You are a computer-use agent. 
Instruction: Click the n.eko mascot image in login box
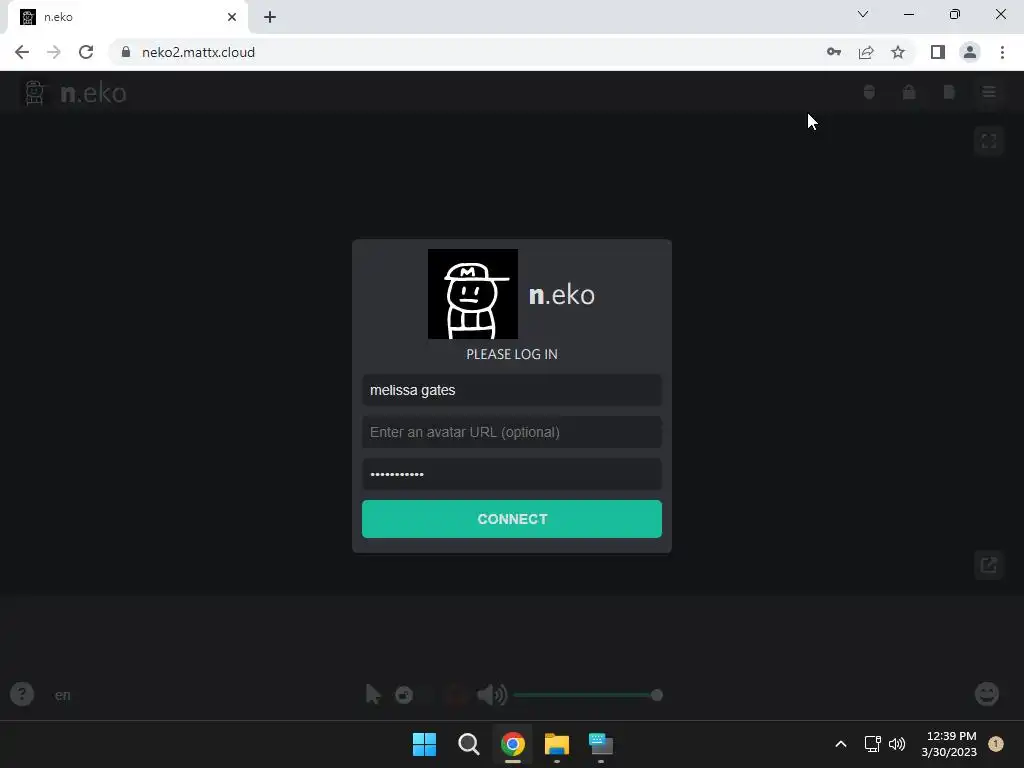[473, 294]
